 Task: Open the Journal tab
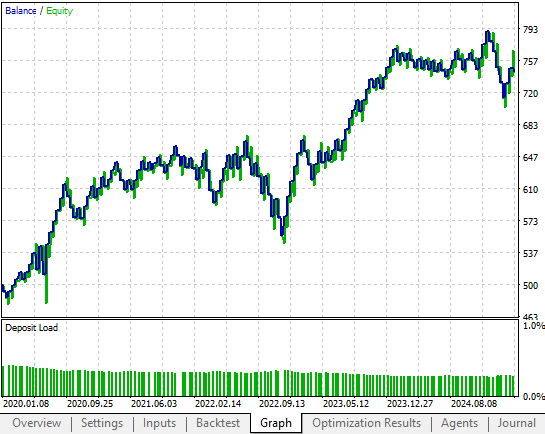tap(516, 423)
